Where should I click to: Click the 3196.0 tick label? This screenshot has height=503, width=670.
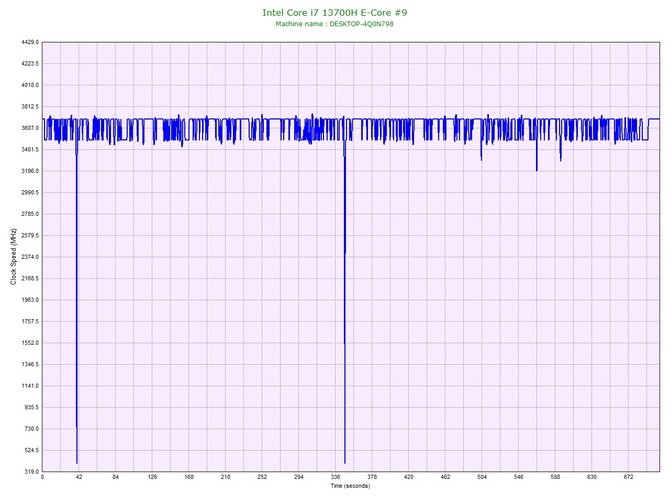click(x=30, y=171)
